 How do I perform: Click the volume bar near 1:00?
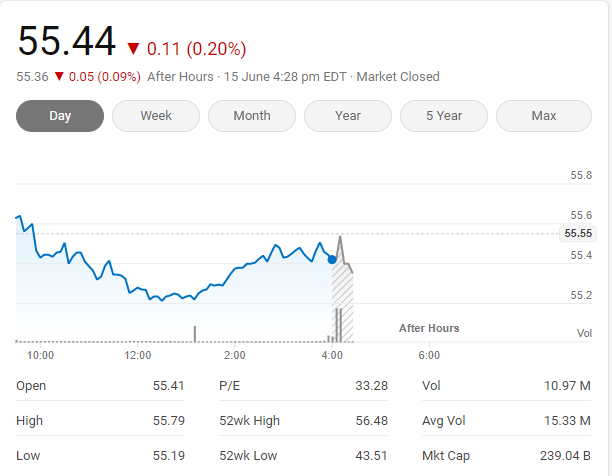(x=194, y=333)
